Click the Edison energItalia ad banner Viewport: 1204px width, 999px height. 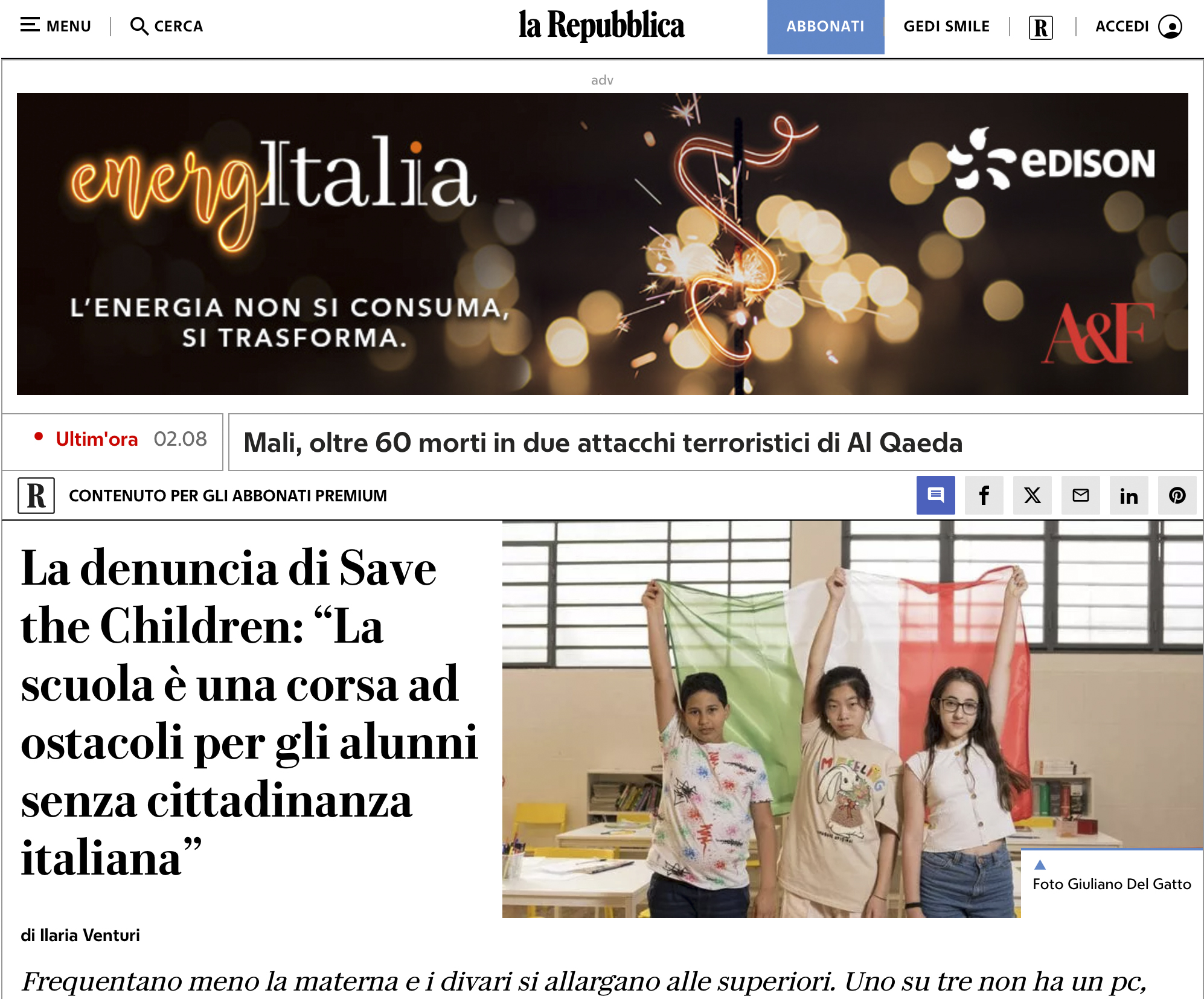602,244
